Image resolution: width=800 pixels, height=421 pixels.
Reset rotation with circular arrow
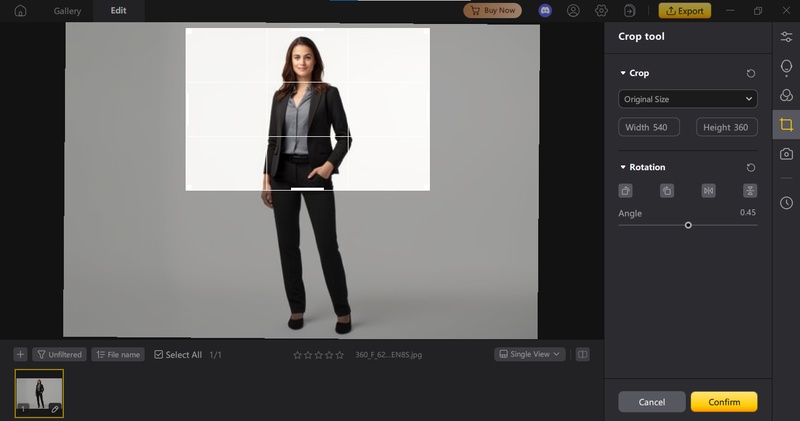(751, 167)
